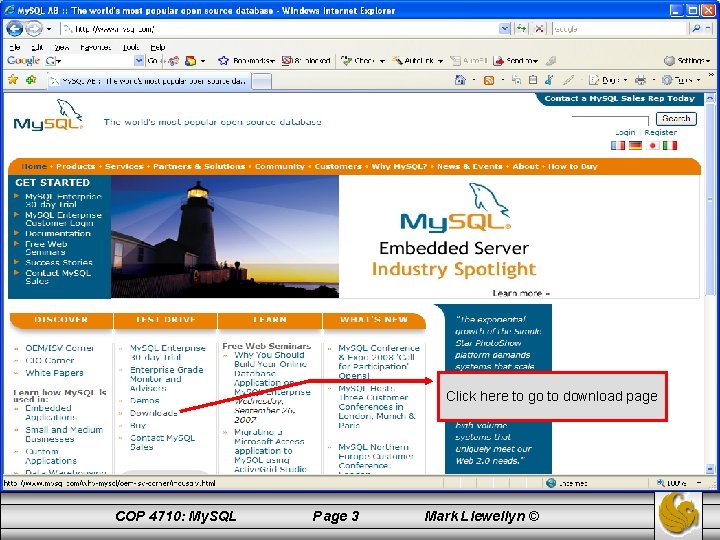Expand the Print button dropdown arrow
Viewport: 720px width, 540px height.
coord(654,80)
